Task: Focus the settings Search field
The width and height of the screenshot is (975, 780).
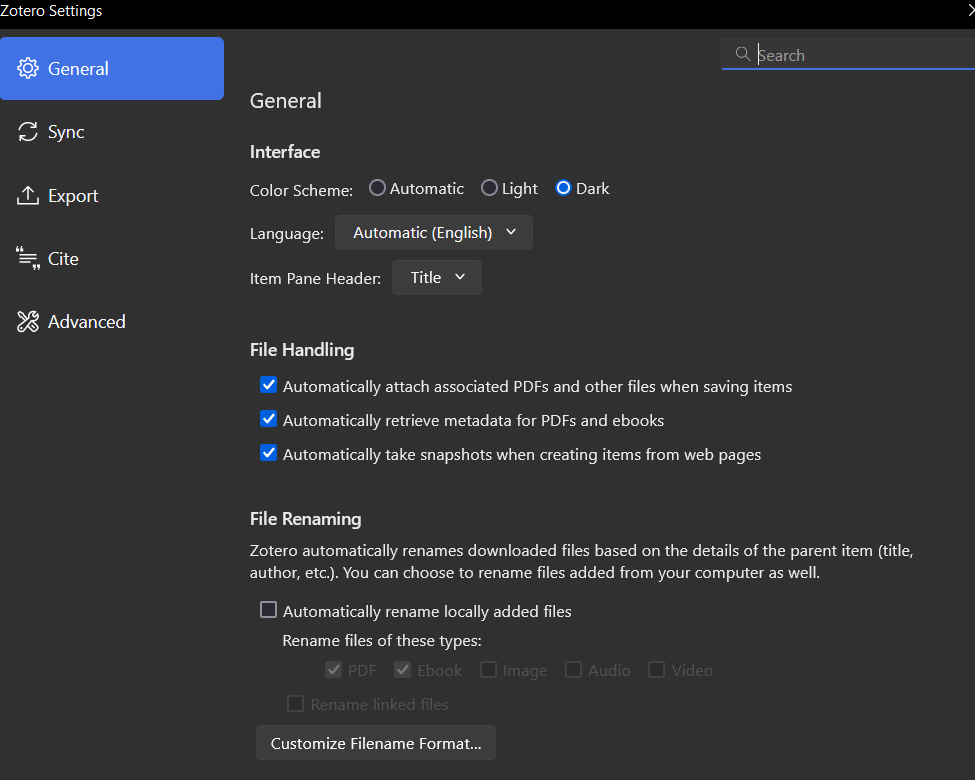Action: 848,55
